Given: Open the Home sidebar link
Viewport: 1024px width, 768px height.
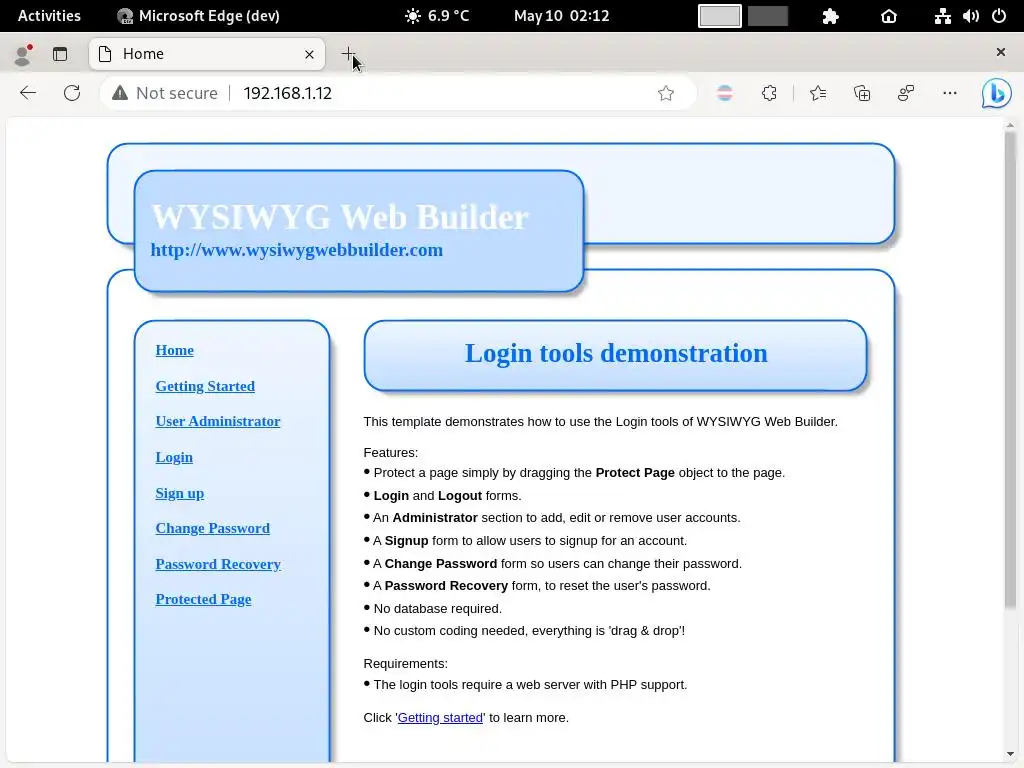Looking at the screenshot, I should tap(174, 350).
